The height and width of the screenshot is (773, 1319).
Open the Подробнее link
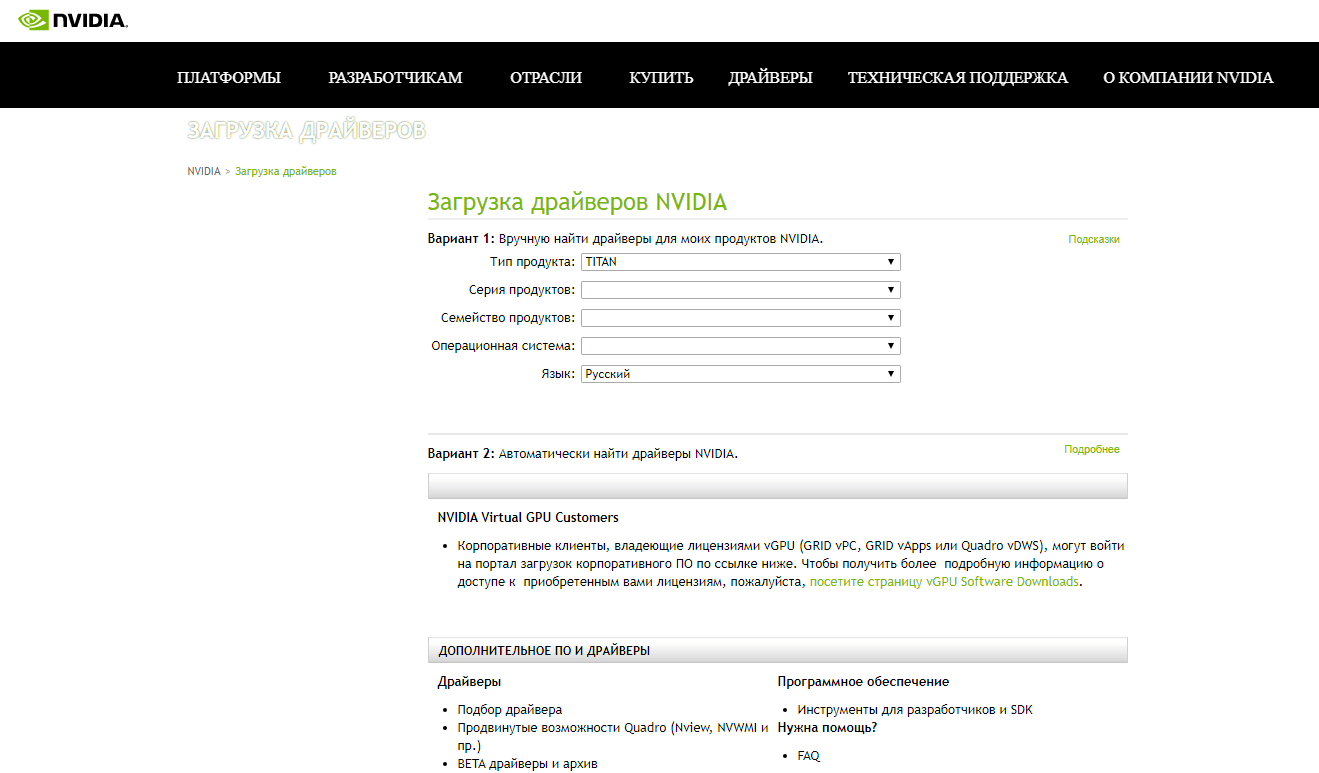[1091, 450]
